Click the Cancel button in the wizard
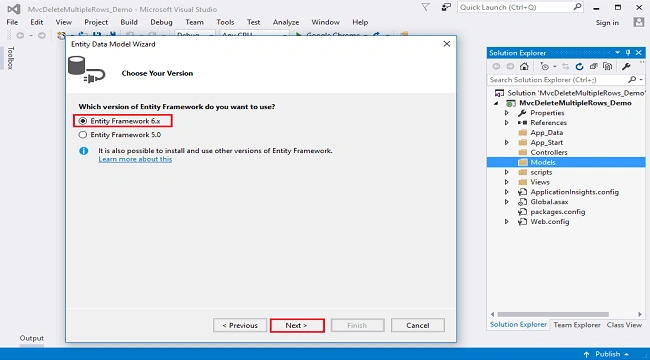 pyautogui.click(x=418, y=326)
